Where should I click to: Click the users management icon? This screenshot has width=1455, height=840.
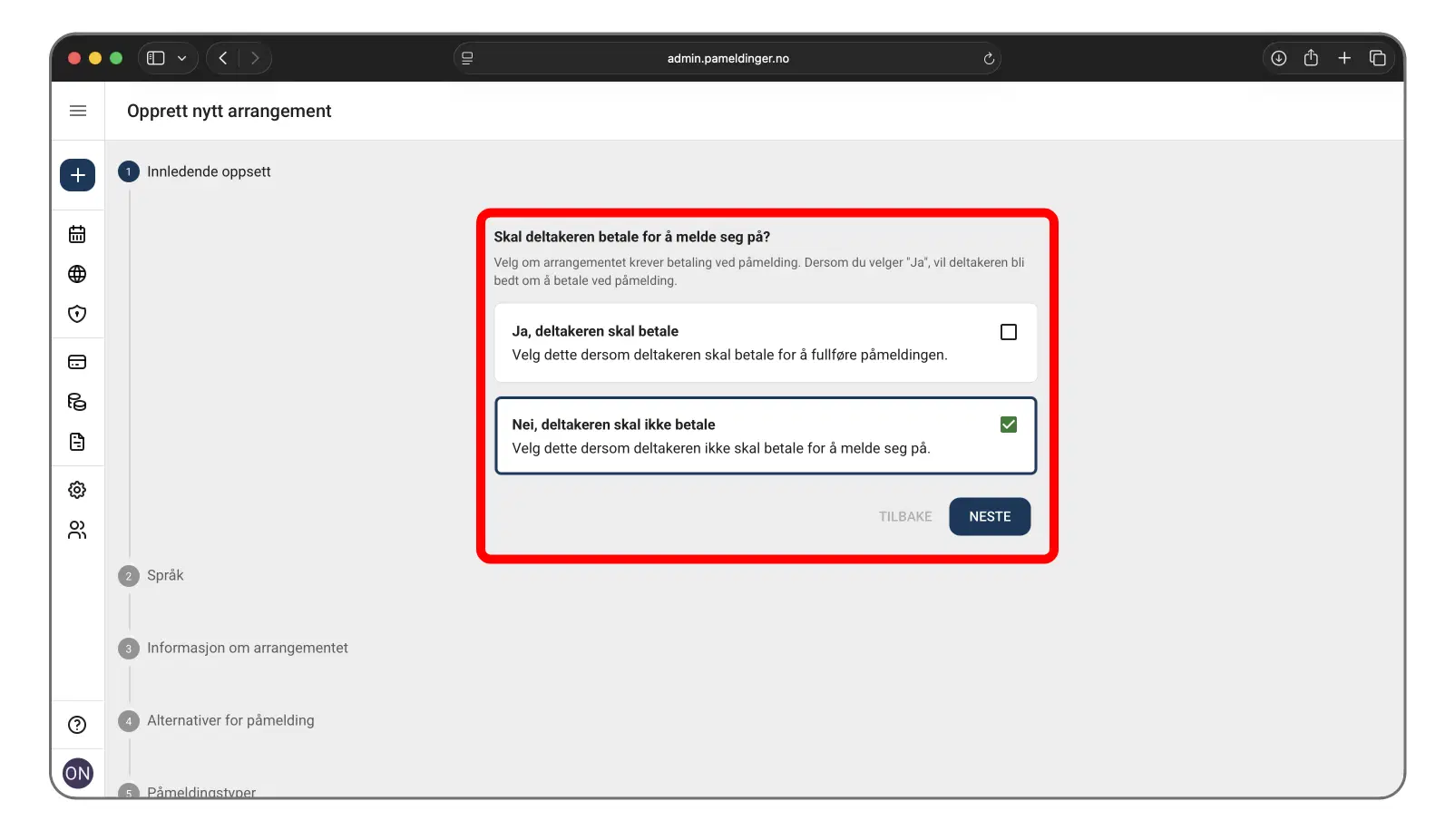click(x=77, y=530)
